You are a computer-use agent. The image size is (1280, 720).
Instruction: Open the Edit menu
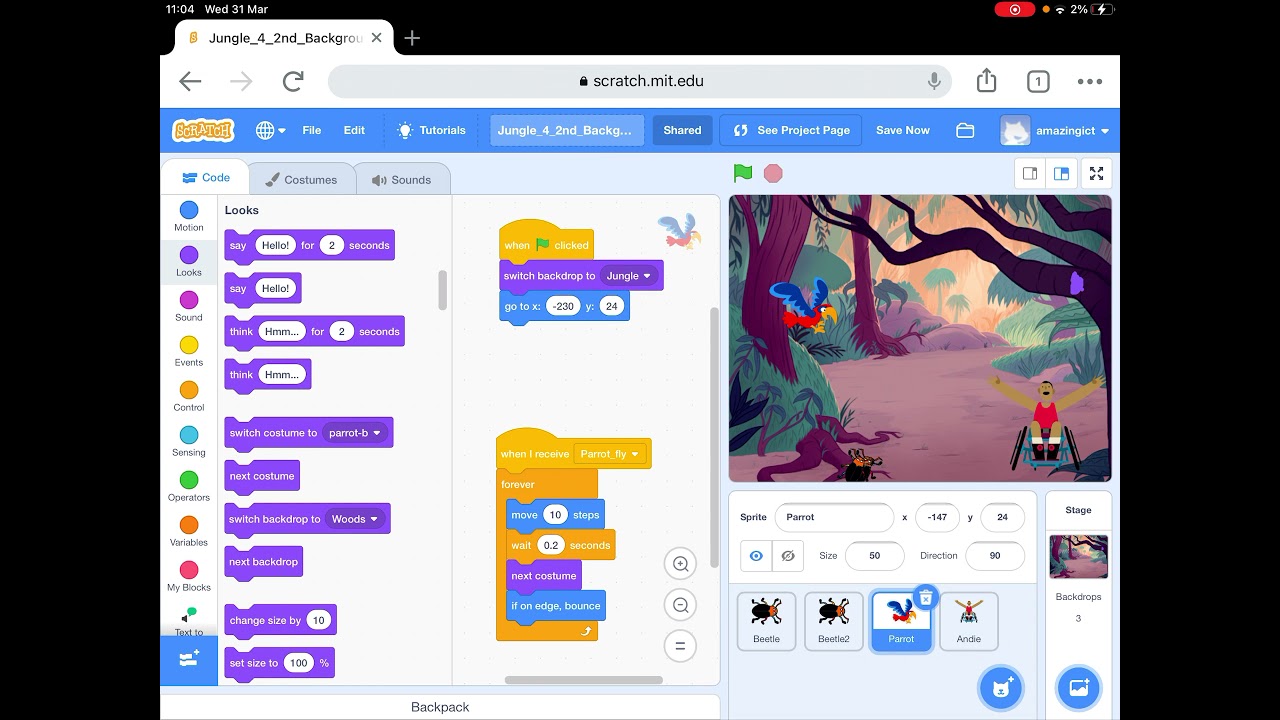pyautogui.click(x=354, y=130)
